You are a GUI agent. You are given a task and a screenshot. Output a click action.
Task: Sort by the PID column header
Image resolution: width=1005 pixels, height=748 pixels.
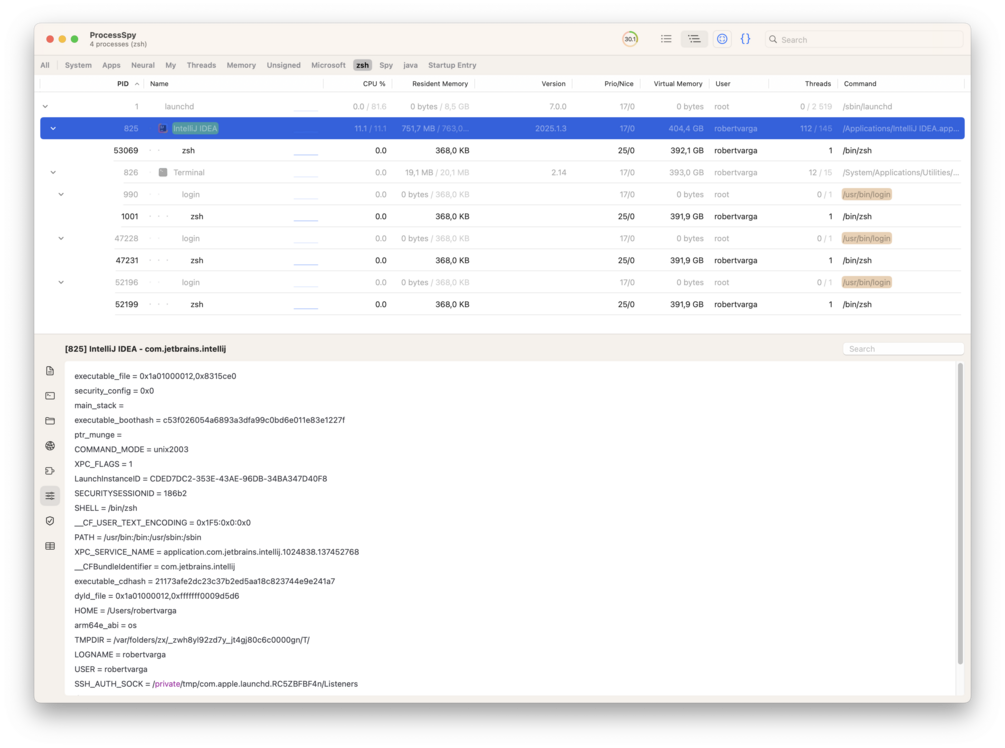click(x=122, y=84)
